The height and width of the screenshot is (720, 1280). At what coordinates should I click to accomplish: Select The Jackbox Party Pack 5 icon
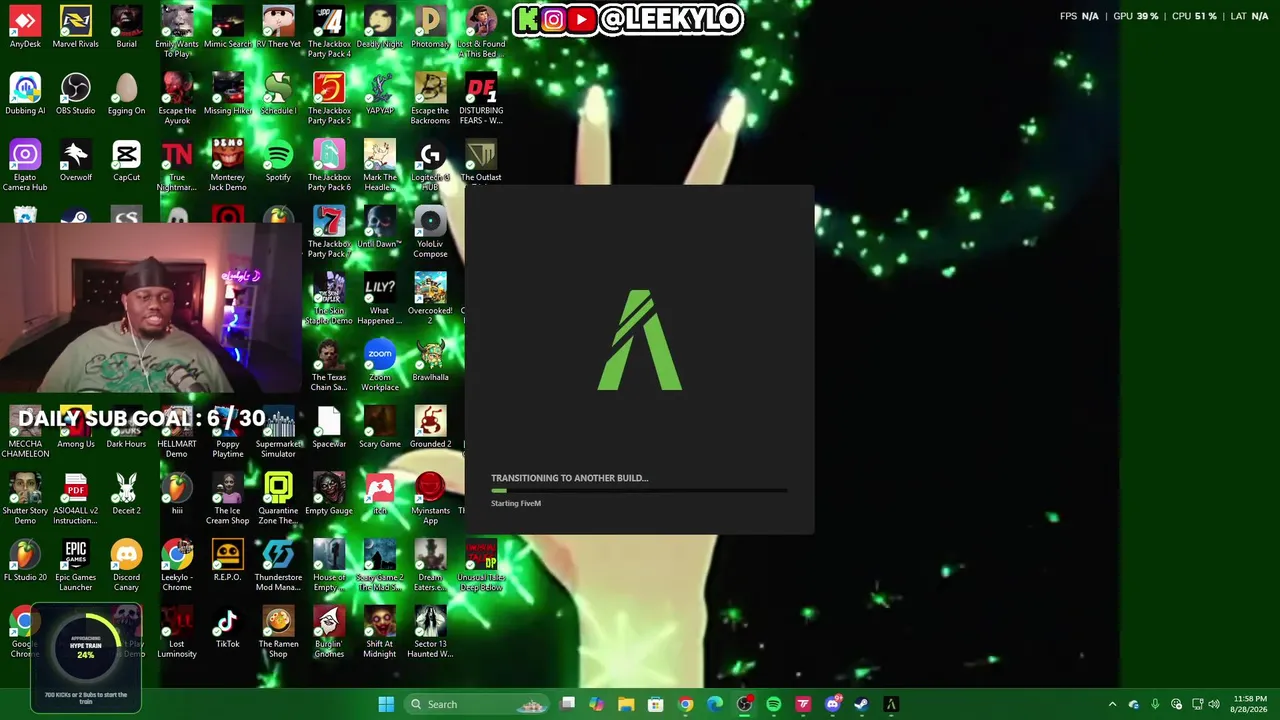pos(329,98)
